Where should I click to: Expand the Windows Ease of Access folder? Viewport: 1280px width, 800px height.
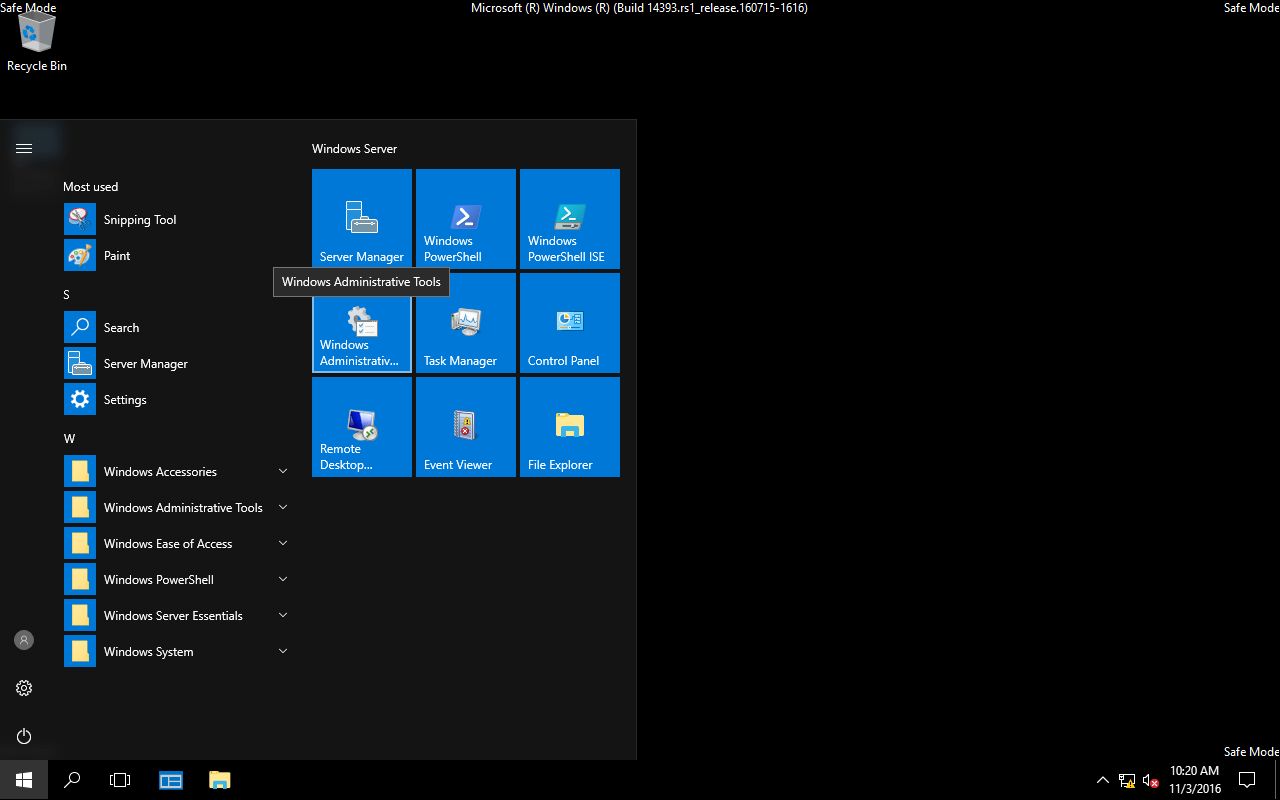pos(178,544)
